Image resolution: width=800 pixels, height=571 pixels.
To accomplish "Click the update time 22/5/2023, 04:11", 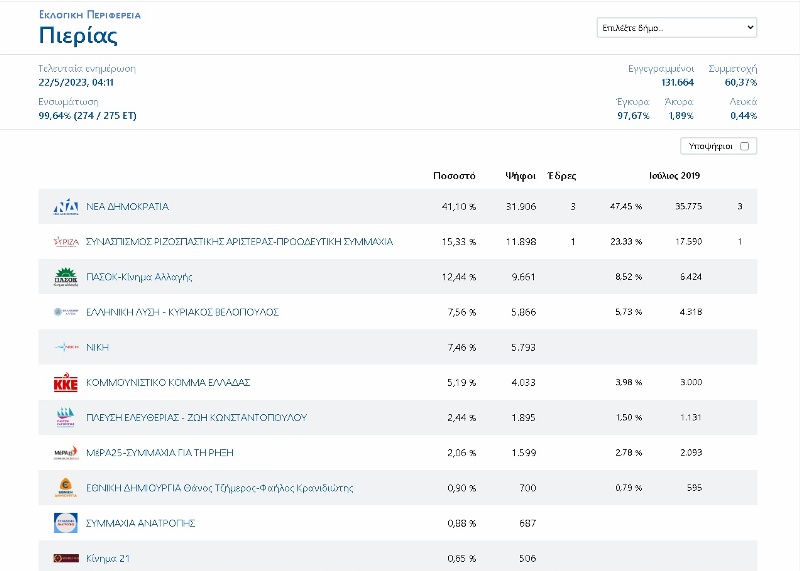I will pyautogui.click(x=76, y=83).
